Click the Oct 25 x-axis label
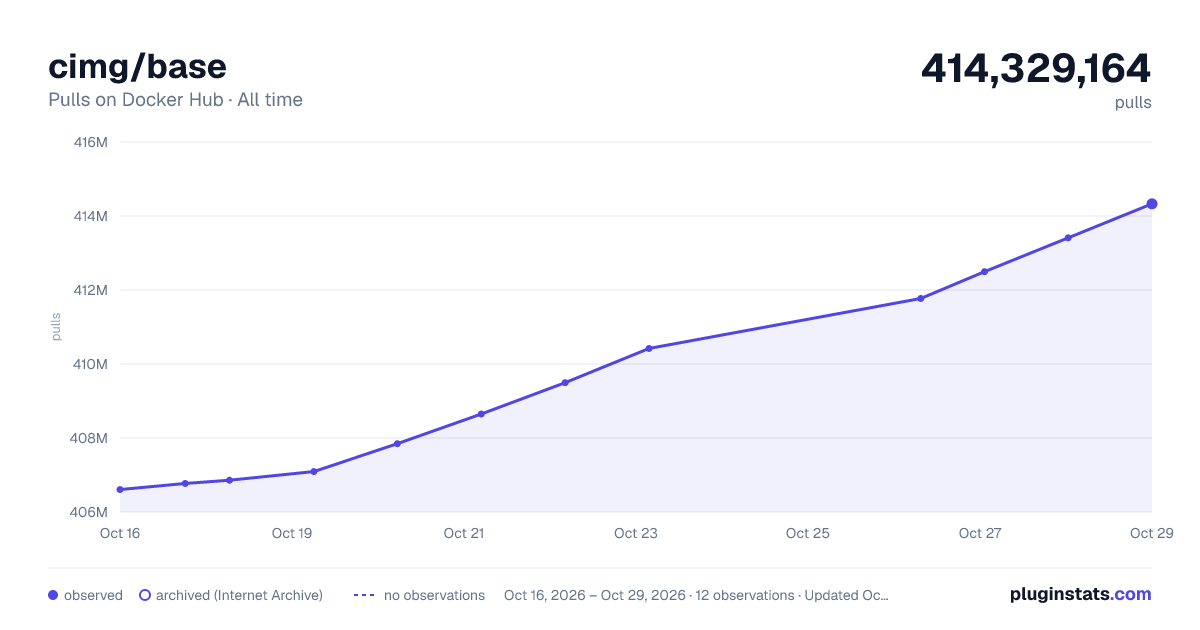 coord(808,533)
